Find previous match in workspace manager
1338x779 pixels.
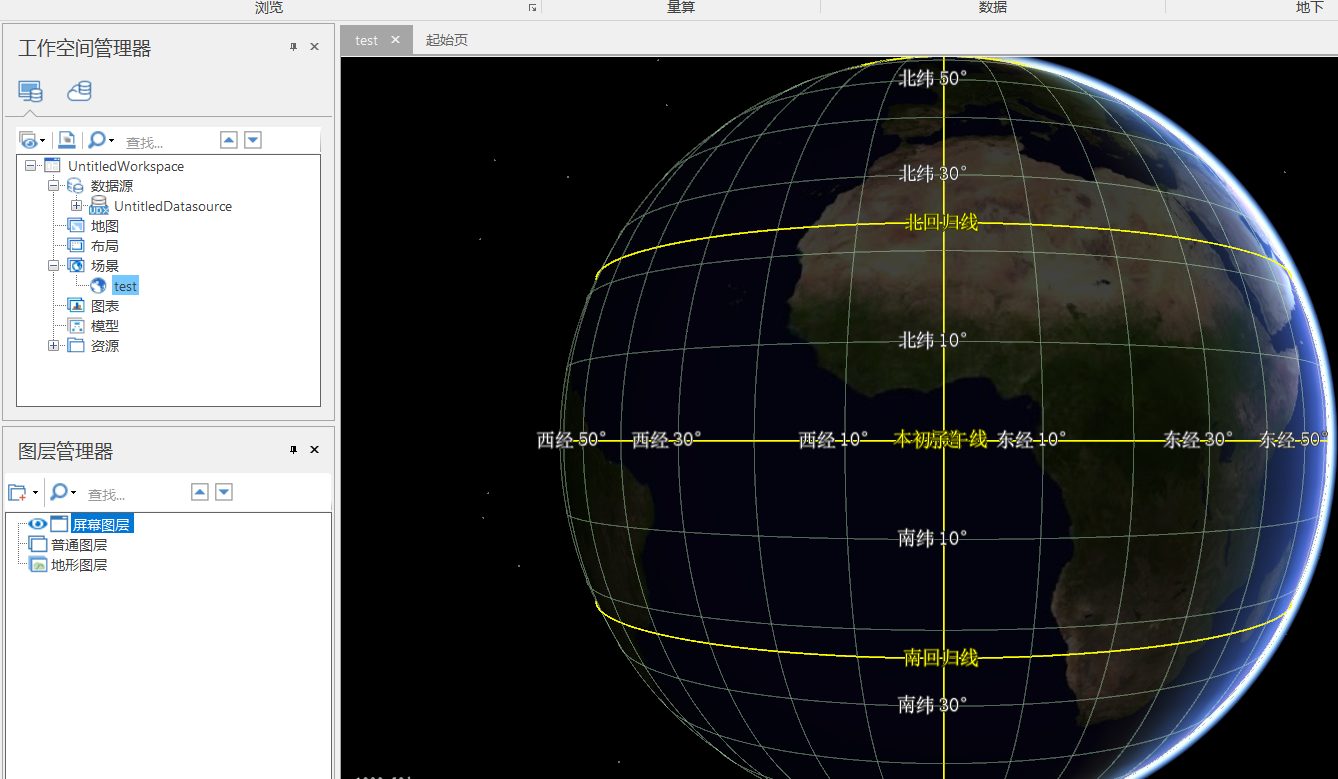tap(229, 140)
